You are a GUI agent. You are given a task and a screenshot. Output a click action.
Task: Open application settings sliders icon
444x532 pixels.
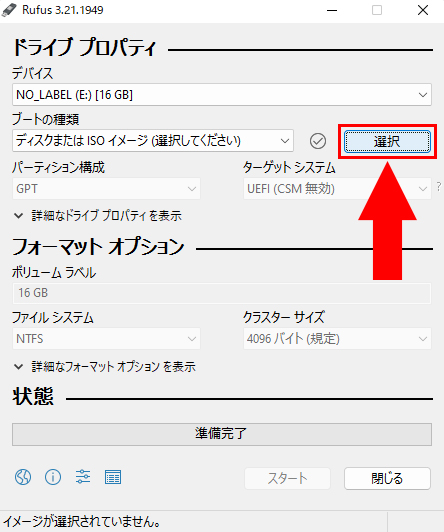coord(83,477)
